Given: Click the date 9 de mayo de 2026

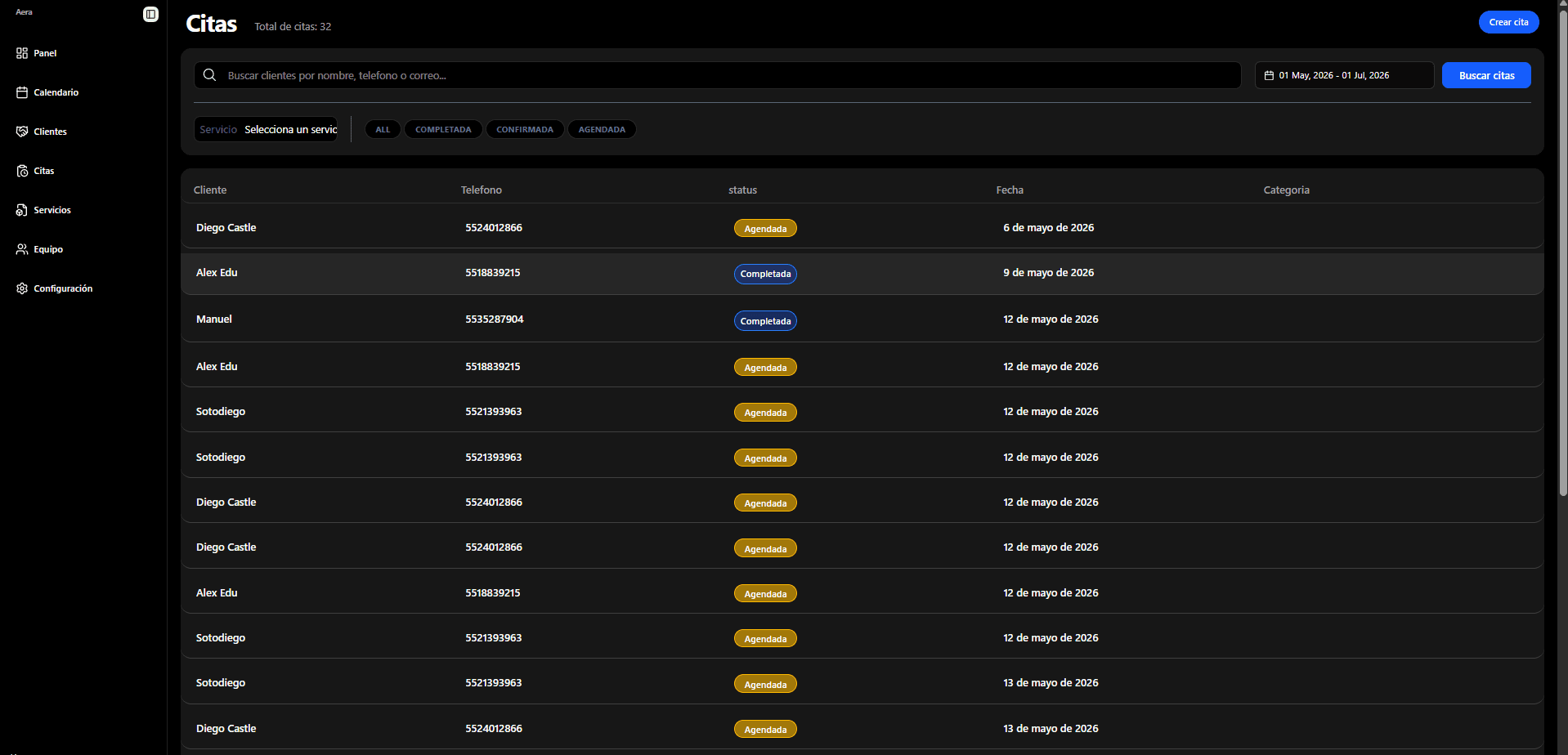Looking at the screenshot, I should click(x=1048, y=273).
